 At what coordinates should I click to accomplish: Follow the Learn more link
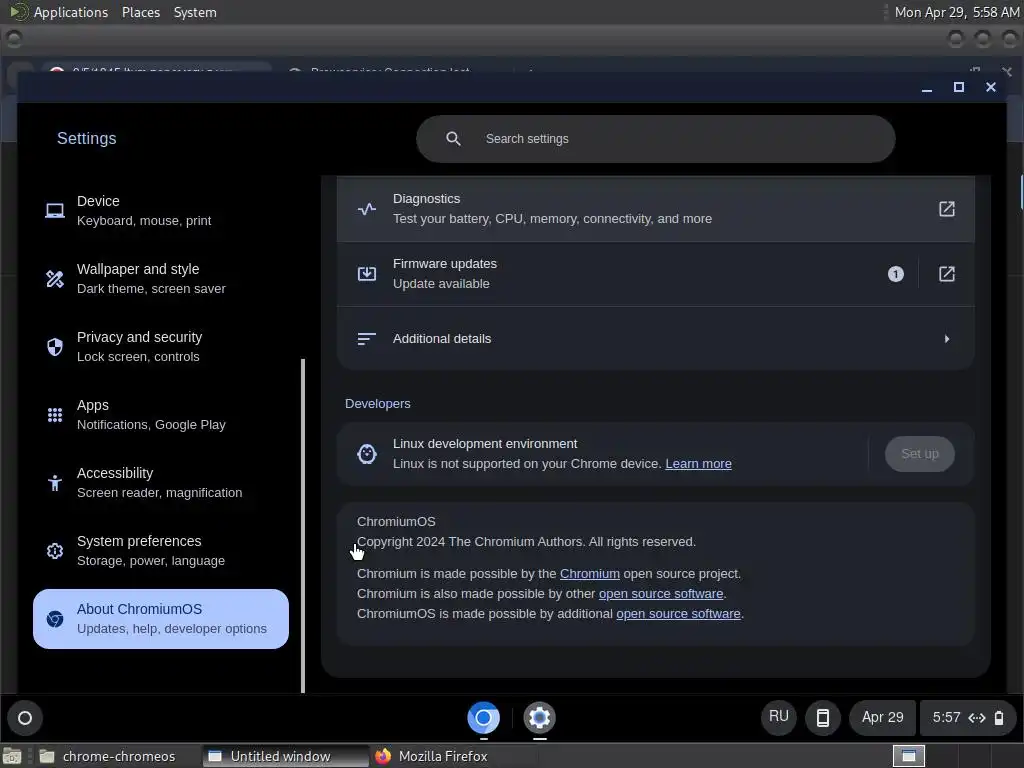point(698,464)
